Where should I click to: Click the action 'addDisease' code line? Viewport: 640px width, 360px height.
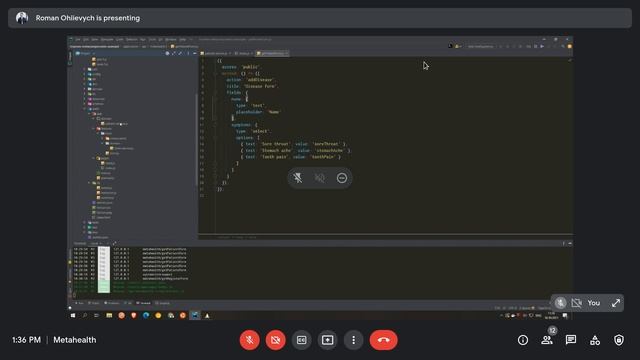click(251, 80)
